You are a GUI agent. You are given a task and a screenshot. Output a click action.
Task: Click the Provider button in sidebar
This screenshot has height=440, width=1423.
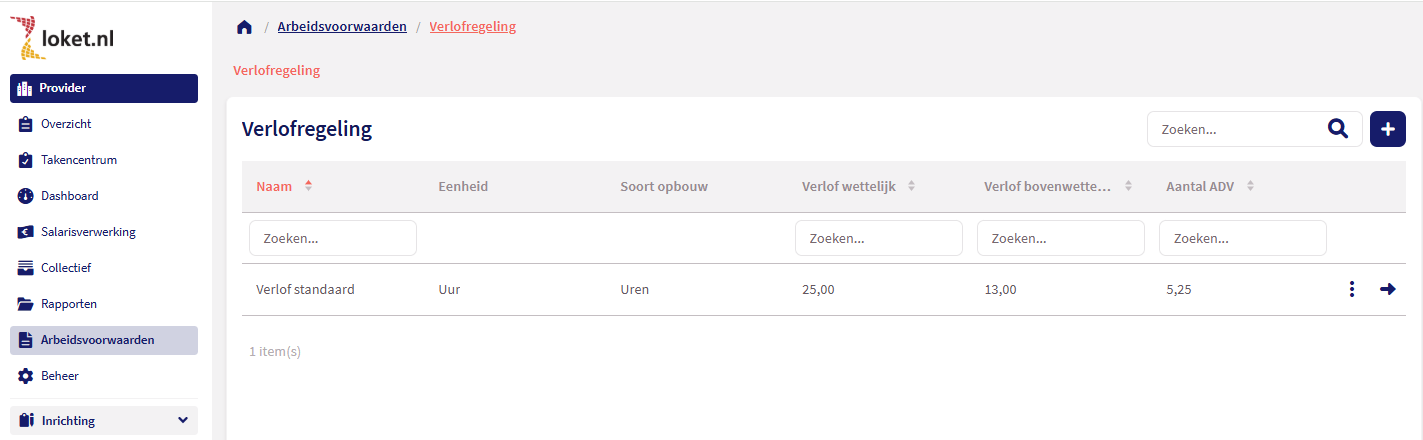104,88
